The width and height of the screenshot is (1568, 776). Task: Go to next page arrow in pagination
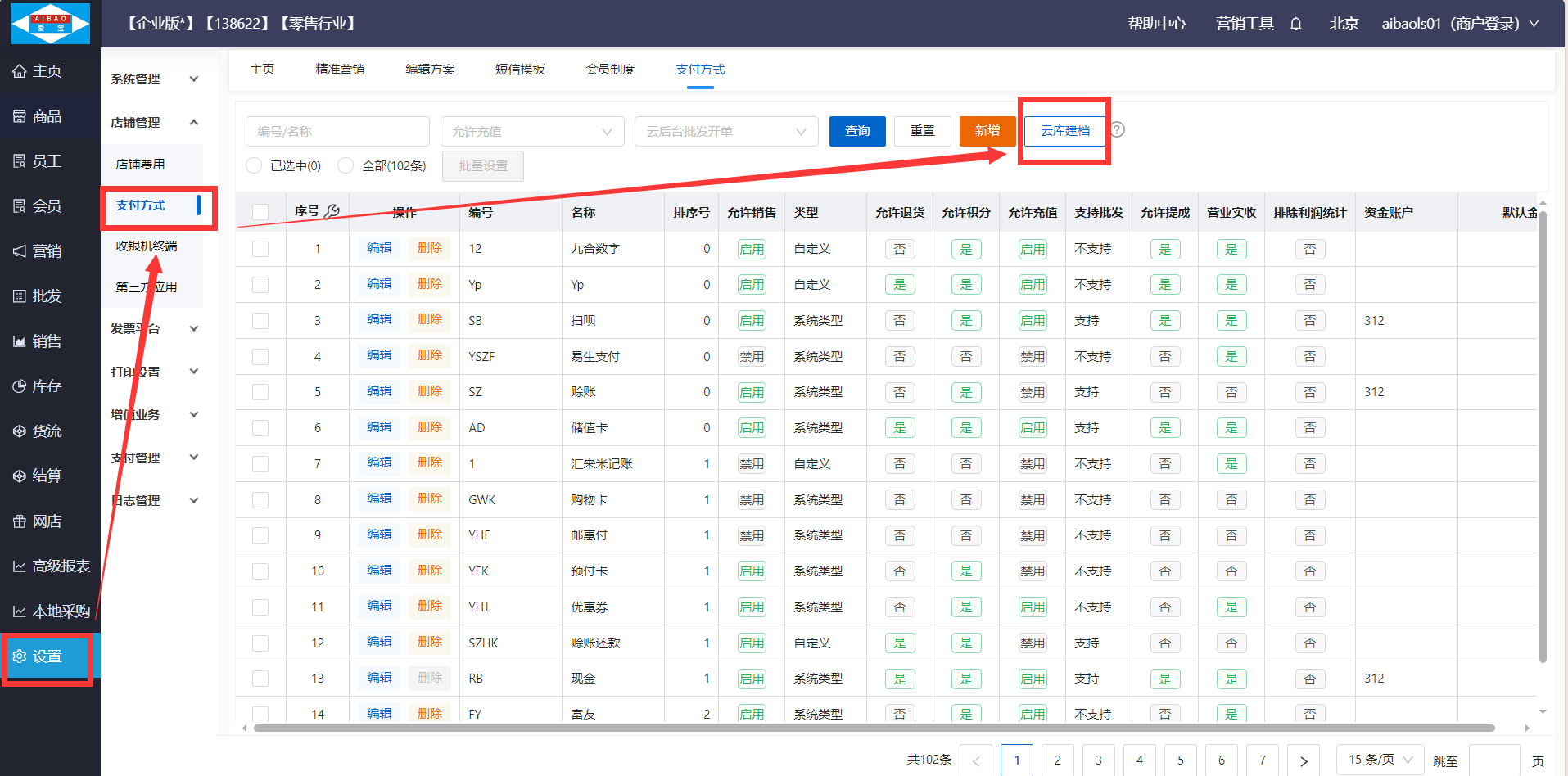tap(1304, 760)
